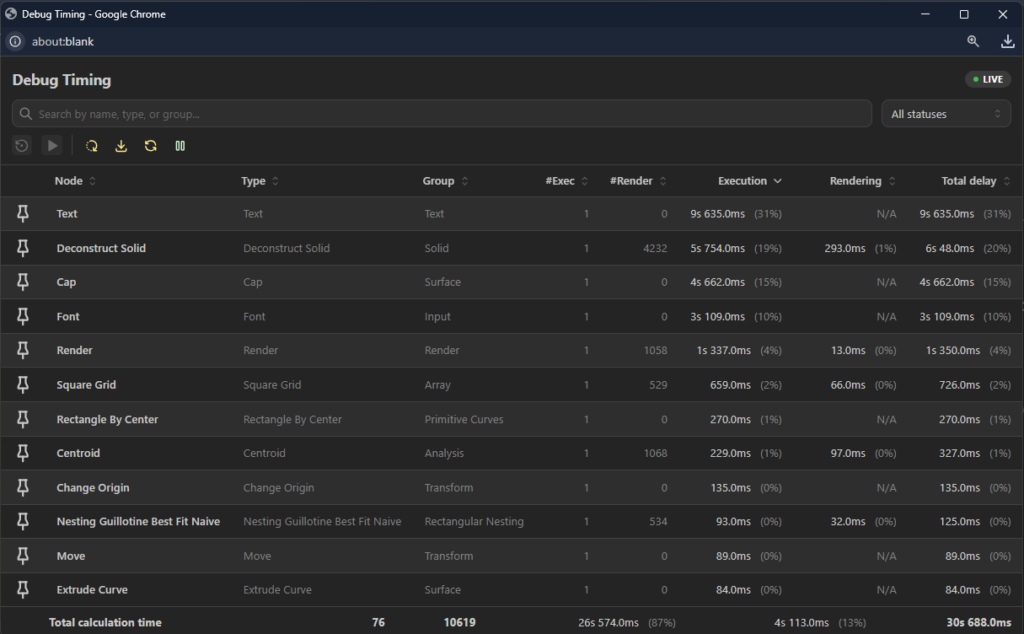Click the history reset icon in toolbar

click(22, 146)
